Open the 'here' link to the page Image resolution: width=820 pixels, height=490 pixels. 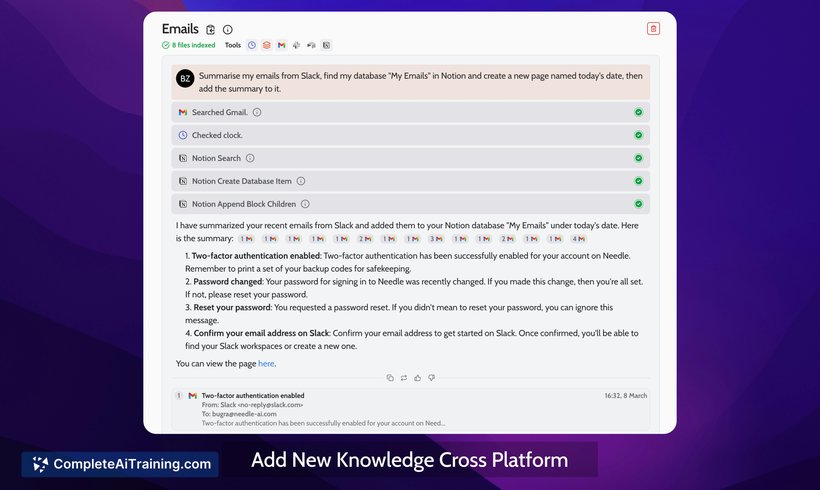(266, 363)
